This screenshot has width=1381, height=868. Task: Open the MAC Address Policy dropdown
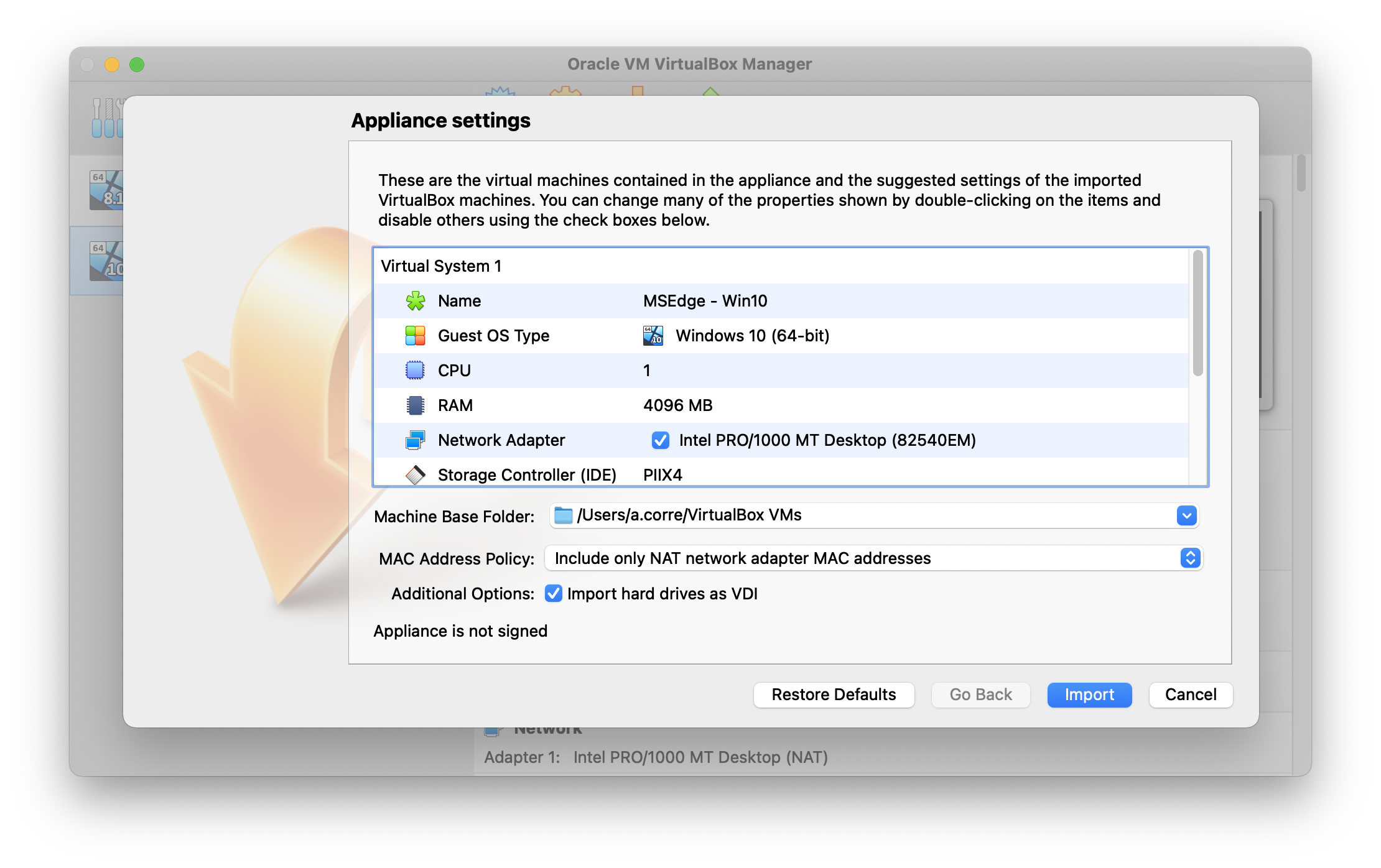coord(1189,558)
